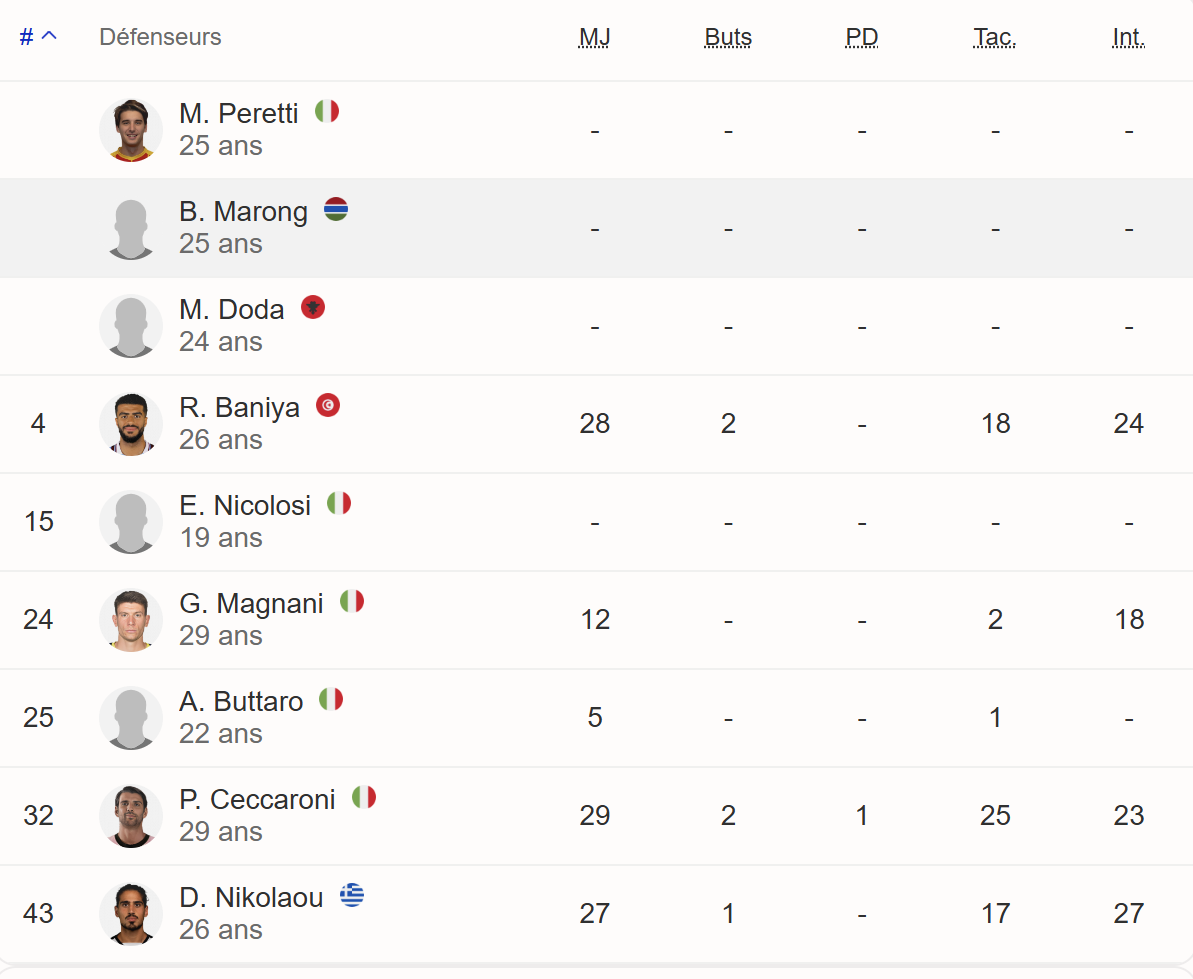Click Tunisia flag beside R. Baniya
This screenshot has height=979, width=1193.
coord(328,405)
